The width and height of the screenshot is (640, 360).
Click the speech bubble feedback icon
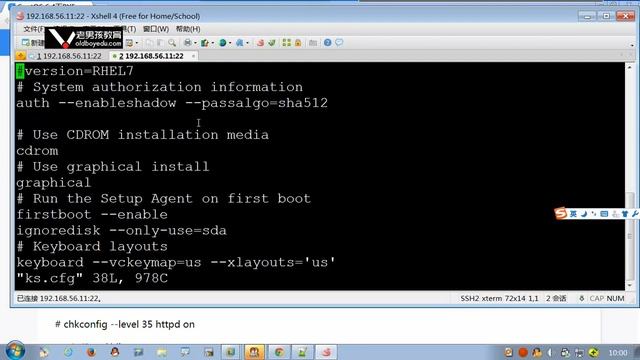pos(339,42)
